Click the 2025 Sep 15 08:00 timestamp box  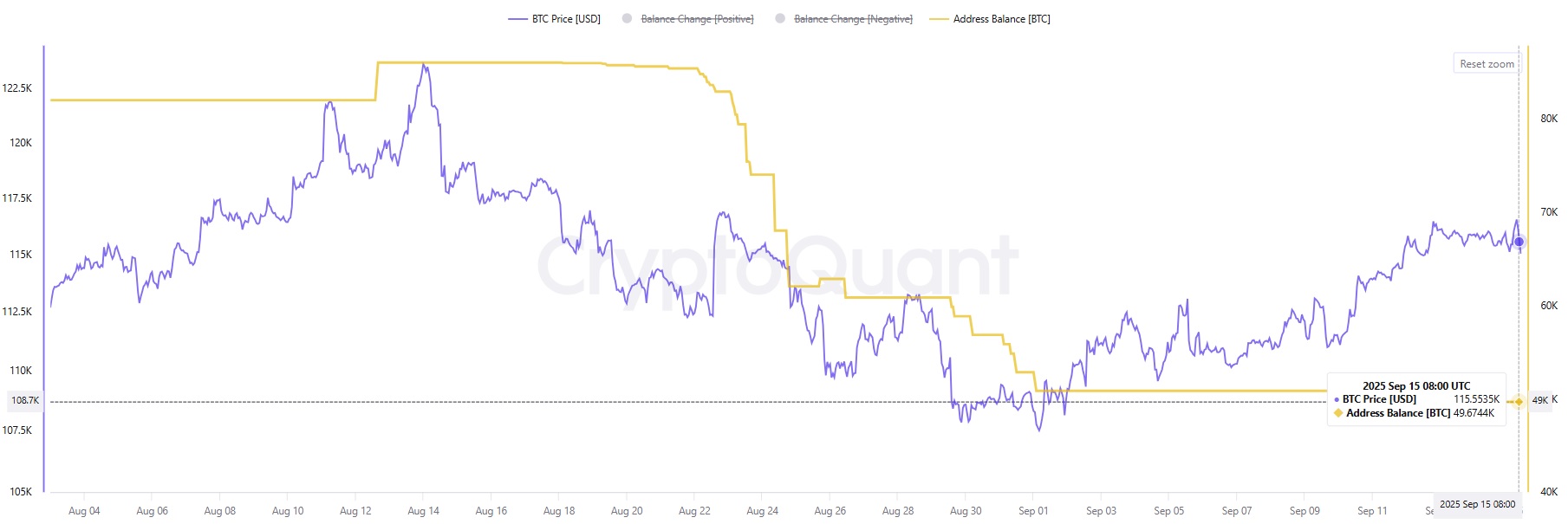point(1476,505)
